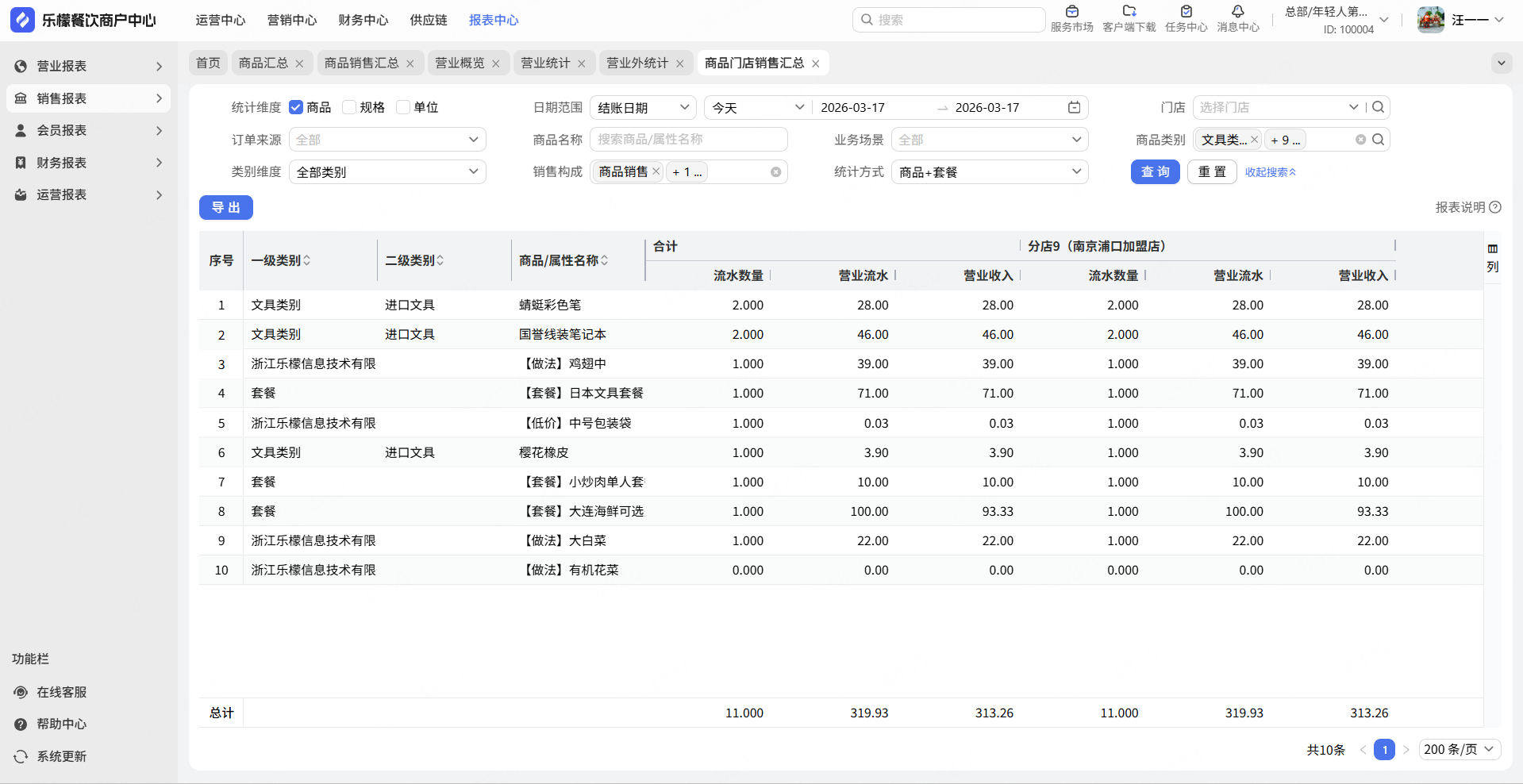The height and width of the screenshot is (784, 1523).
Task: Click the 导出 export button
Action: tap(226, 208)
